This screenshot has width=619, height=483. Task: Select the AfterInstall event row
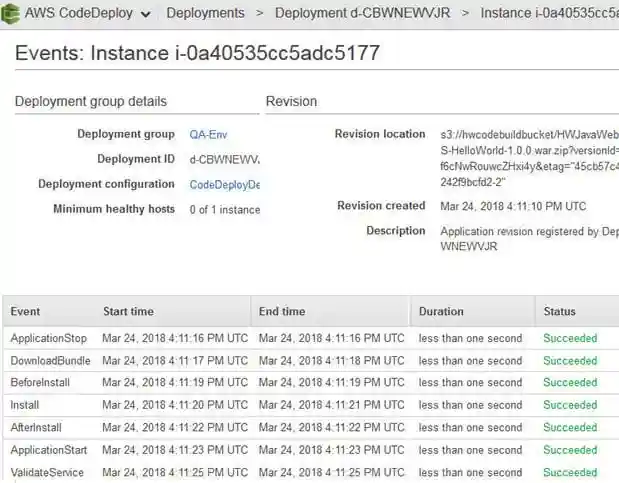click(311, 427)
